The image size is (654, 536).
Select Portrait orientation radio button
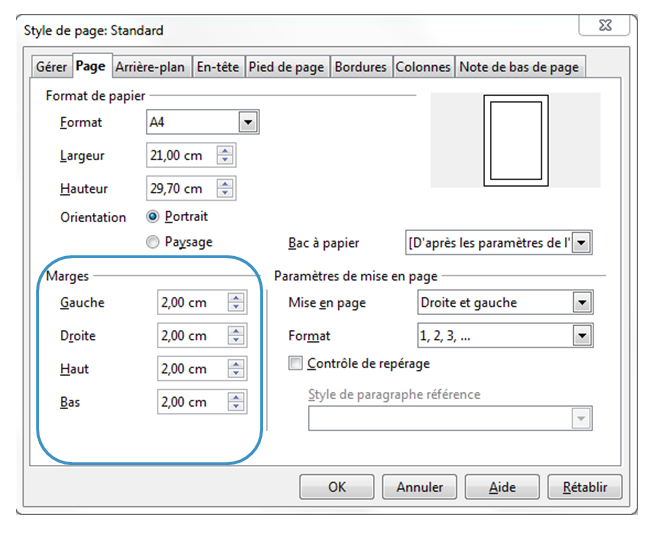153,216
